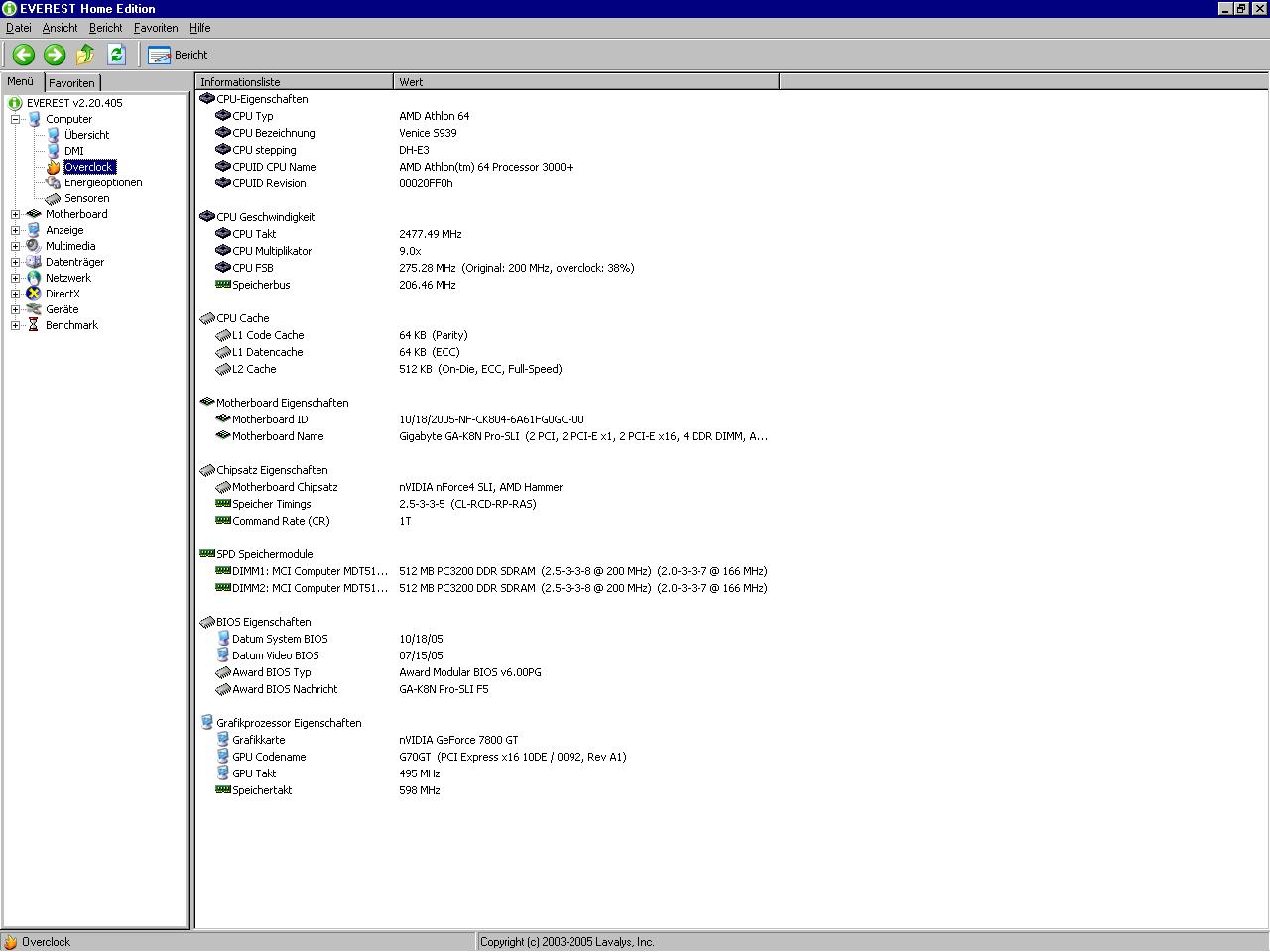Click the Datenträger drive icon in tree
The image size is (1270, 952).
pyautogui.click(x=34, y=262)
